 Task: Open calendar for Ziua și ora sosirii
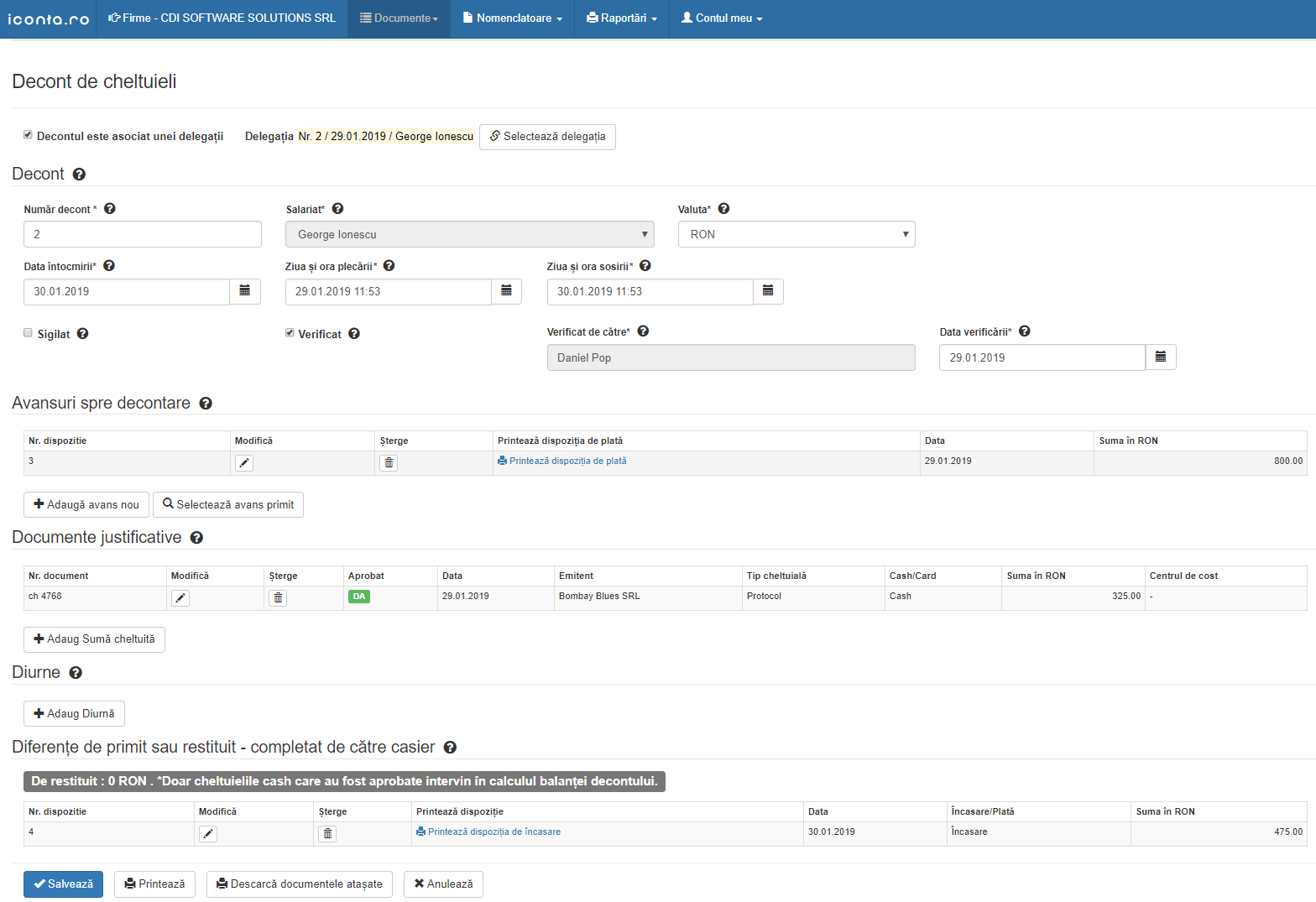pyautogui.click(x=768, y=291)
